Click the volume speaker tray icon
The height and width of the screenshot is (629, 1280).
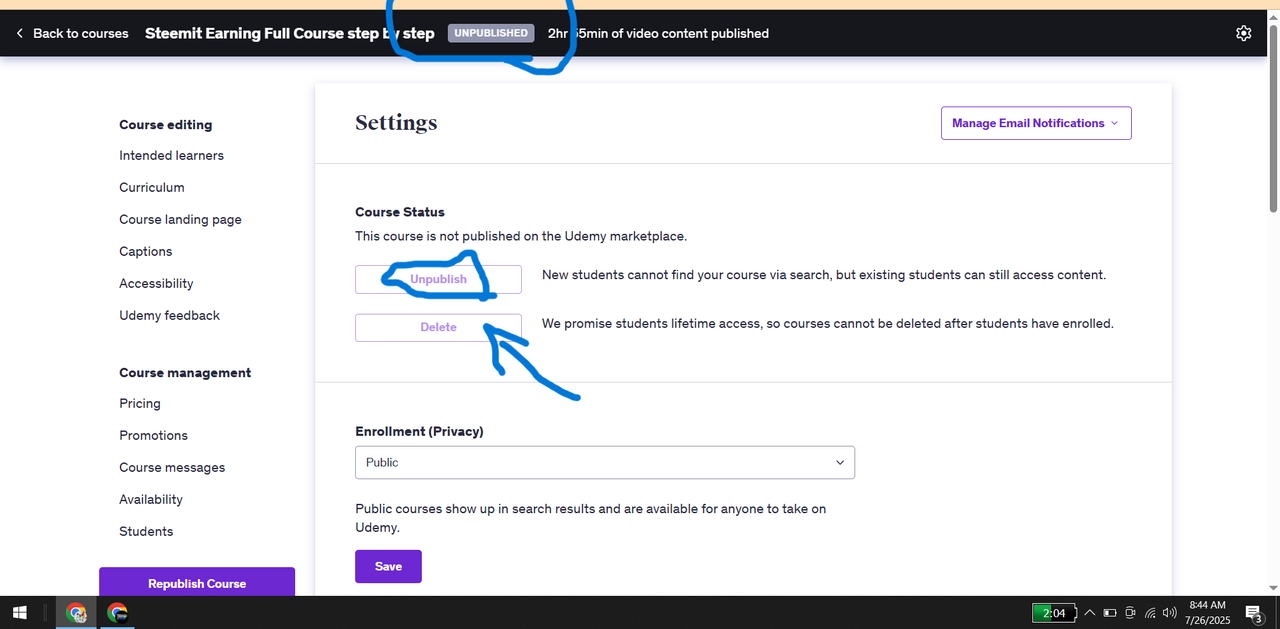[1169, 613]
